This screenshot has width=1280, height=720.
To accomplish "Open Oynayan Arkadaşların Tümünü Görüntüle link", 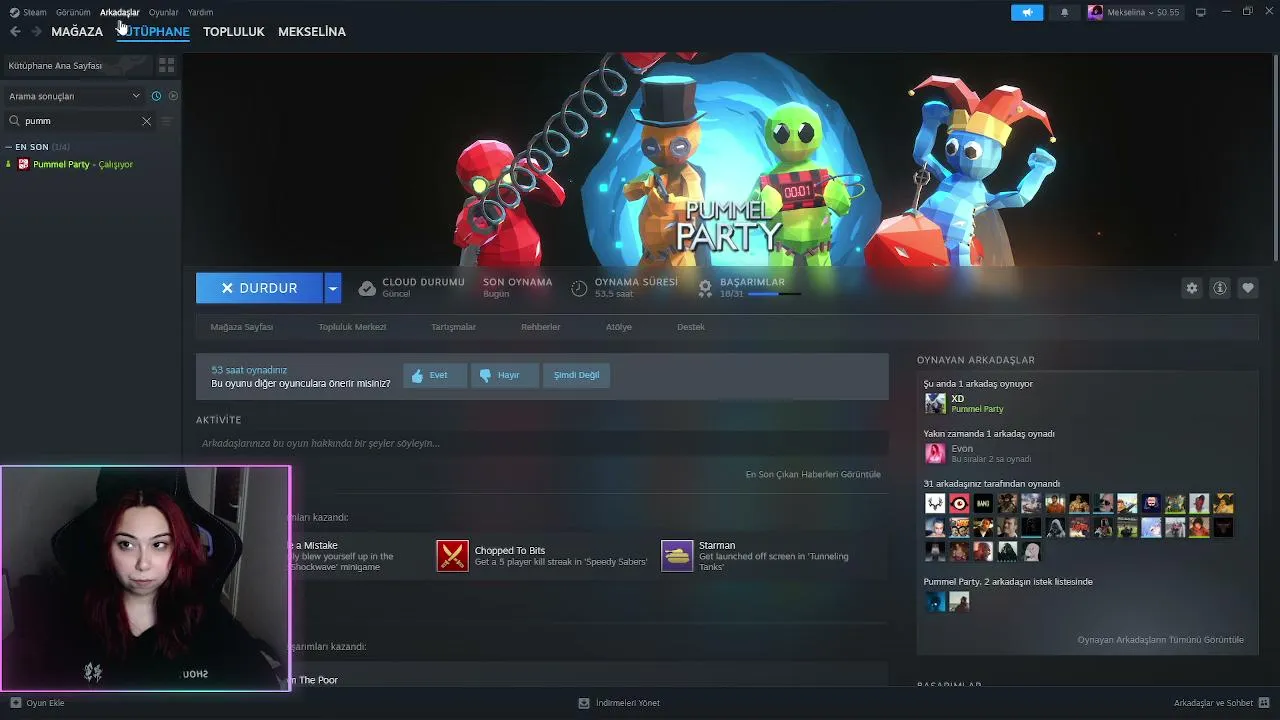I will click(1160, 640).
